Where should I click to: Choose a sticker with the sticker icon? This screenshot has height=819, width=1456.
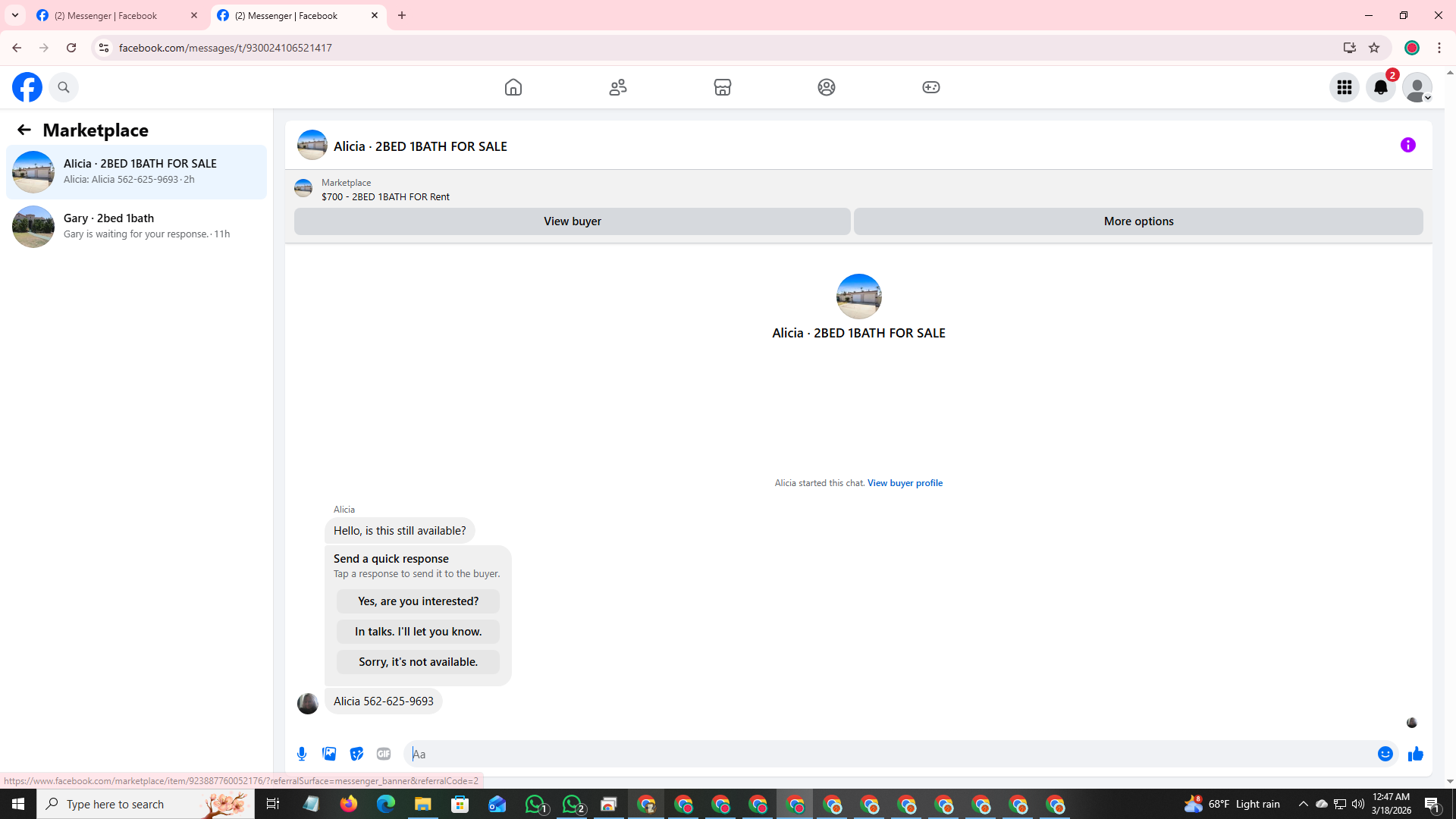tap(356, 754)
